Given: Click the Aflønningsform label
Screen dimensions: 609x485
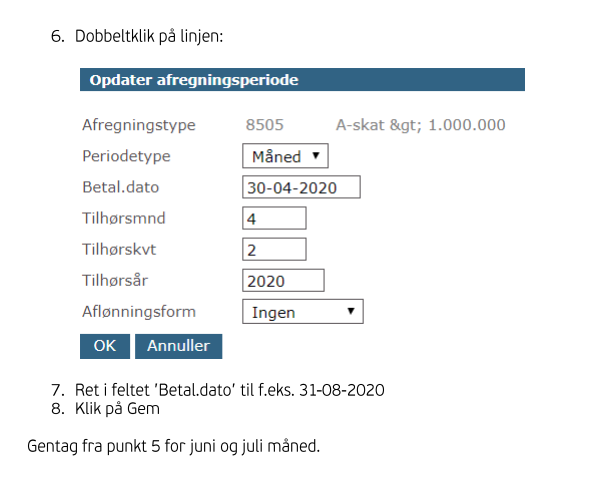Looking at the screenshot, I should 139,312.
